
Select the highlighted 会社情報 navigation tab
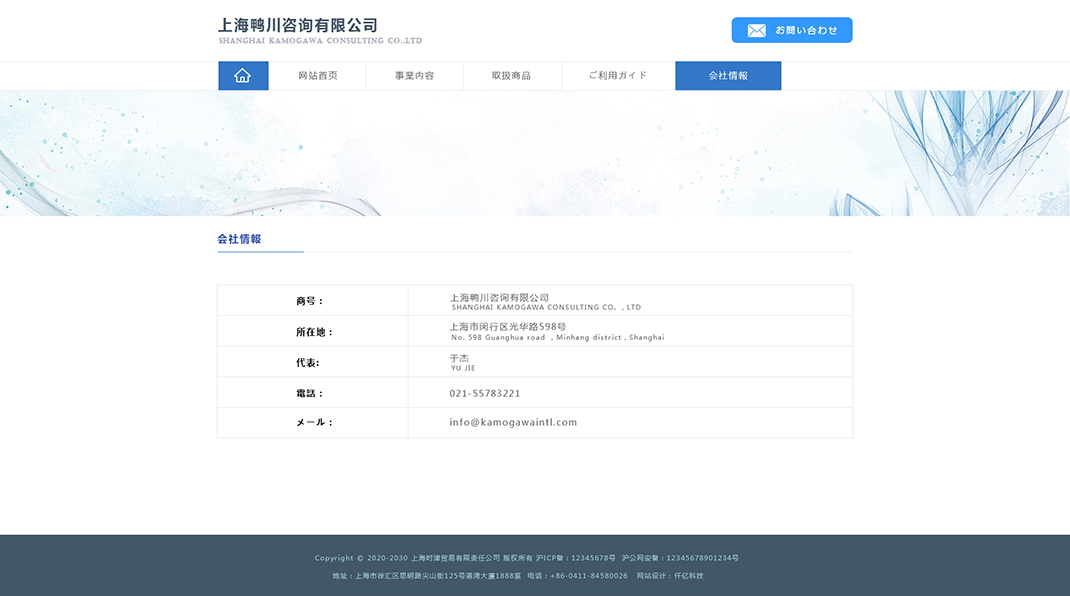728,76
